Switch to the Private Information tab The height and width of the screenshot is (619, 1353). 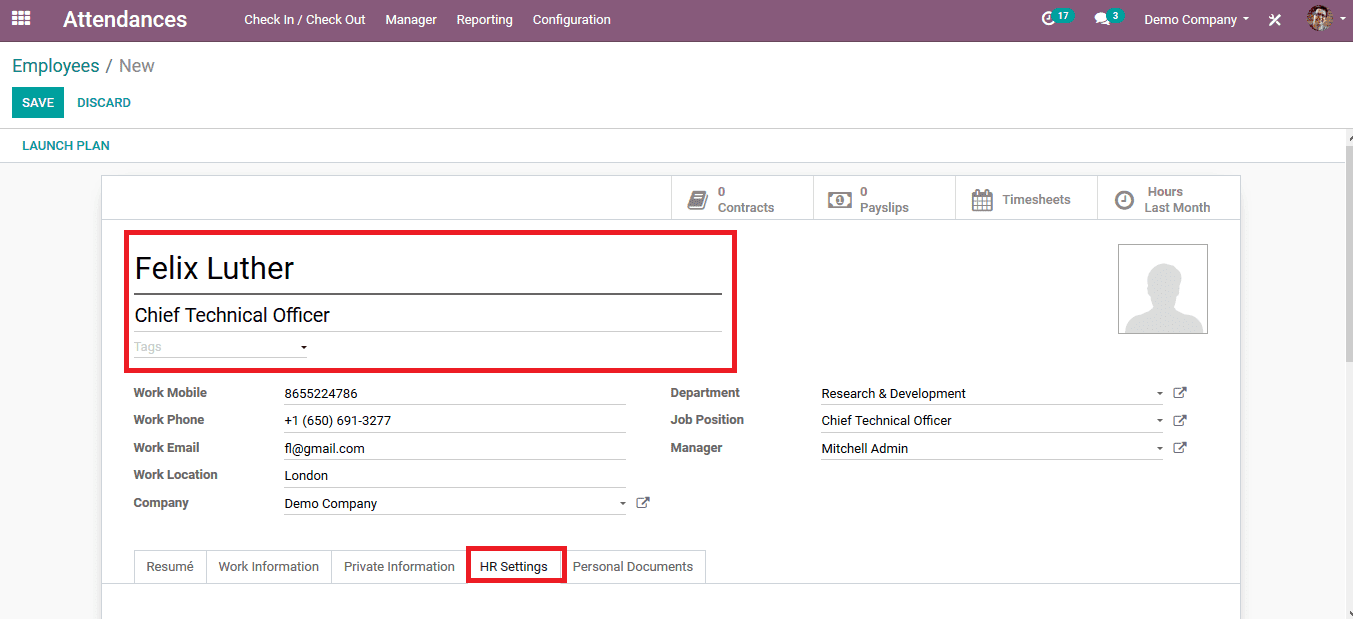click(x=399, y=566)
